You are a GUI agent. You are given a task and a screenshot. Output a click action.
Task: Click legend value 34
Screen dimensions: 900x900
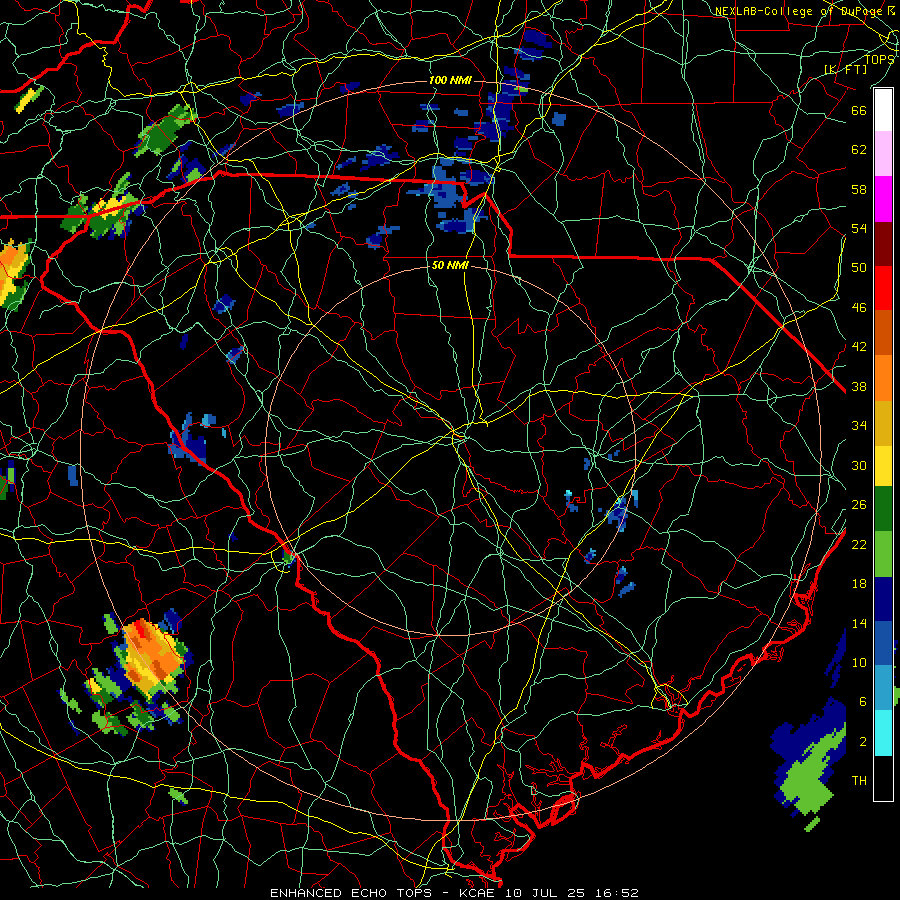[859, 426]
